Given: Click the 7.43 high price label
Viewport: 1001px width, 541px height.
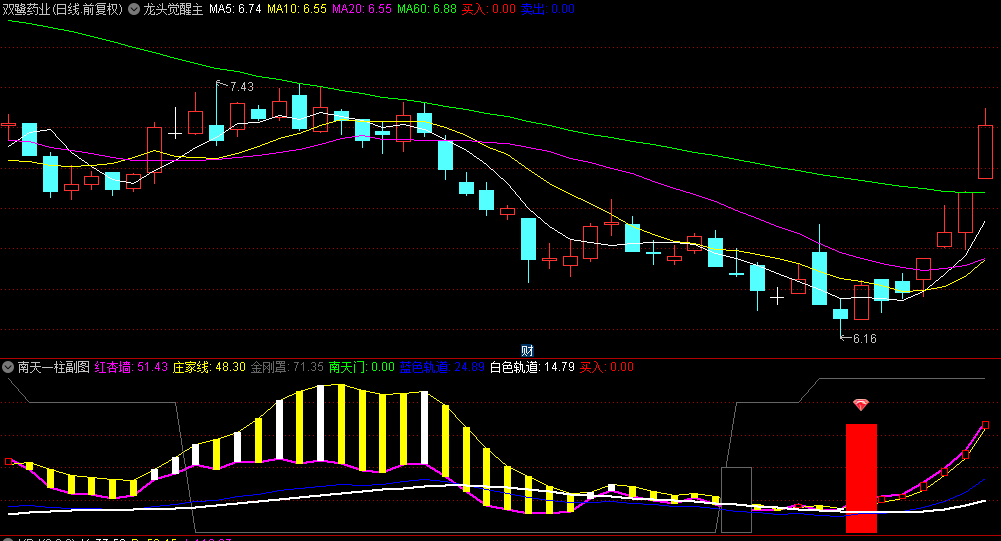Looking at the screenshot, I should click(x=241, y=87).
